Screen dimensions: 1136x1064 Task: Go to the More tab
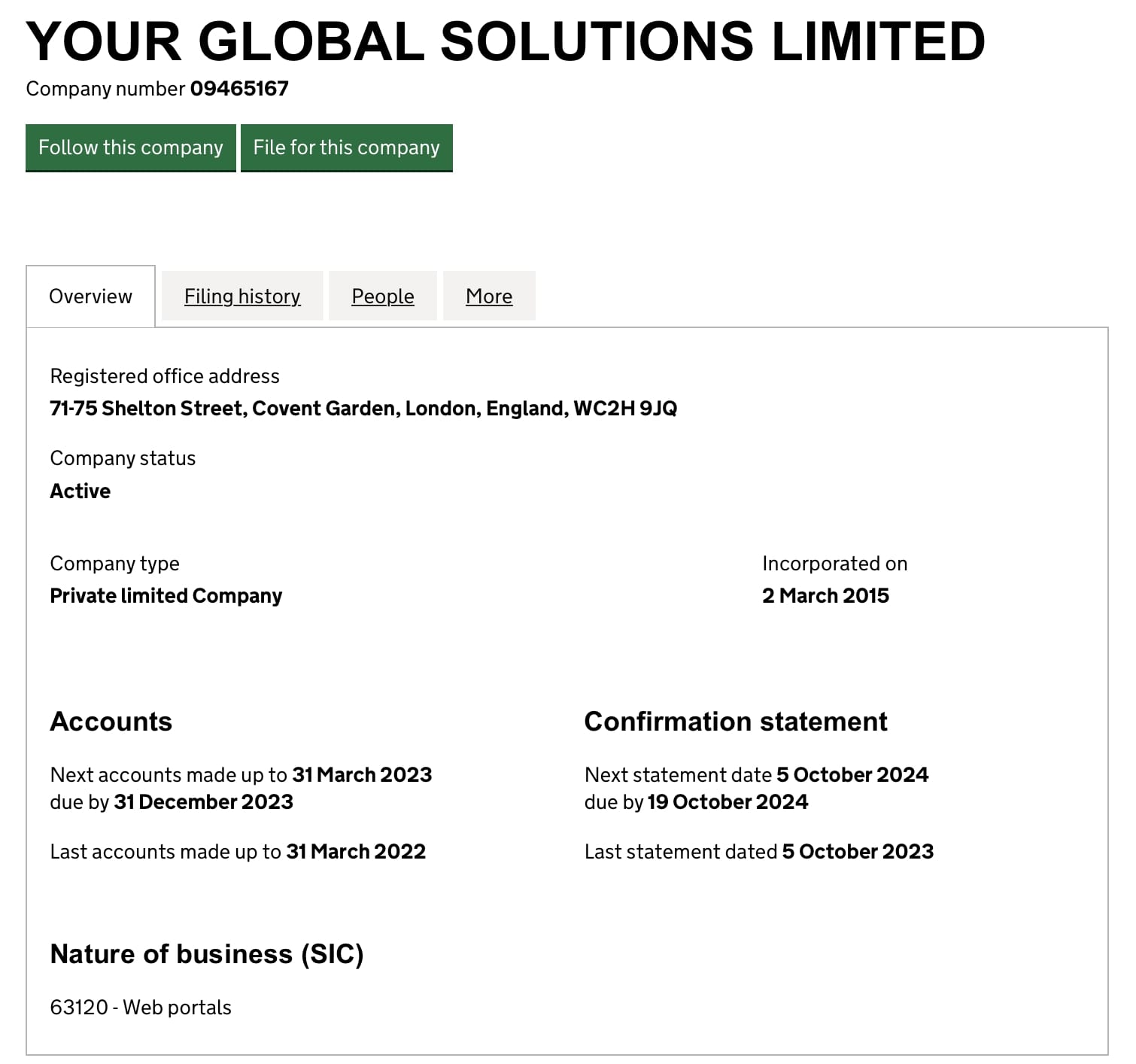point(489,296)
